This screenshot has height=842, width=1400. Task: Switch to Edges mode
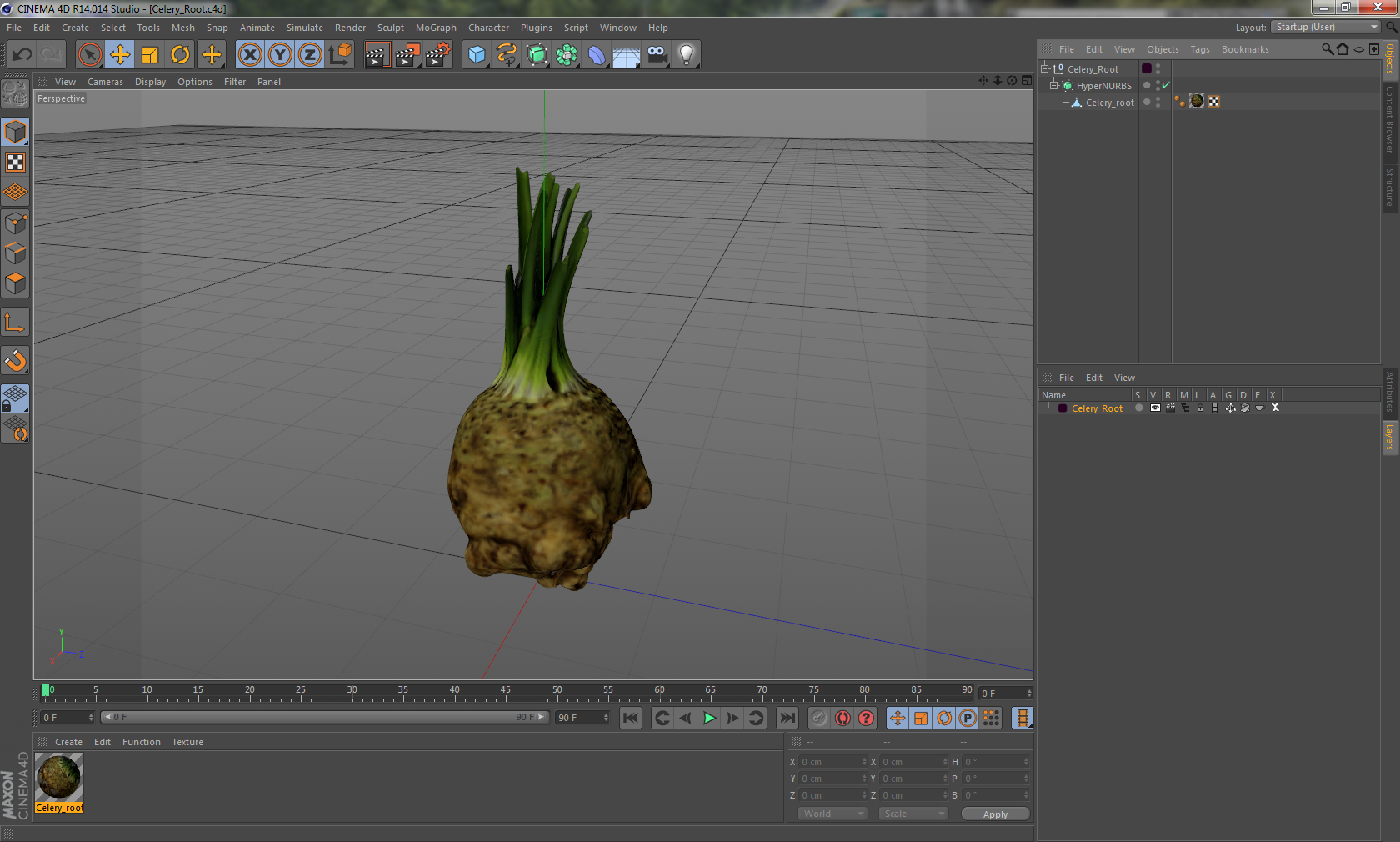click(x=15, y=253)
